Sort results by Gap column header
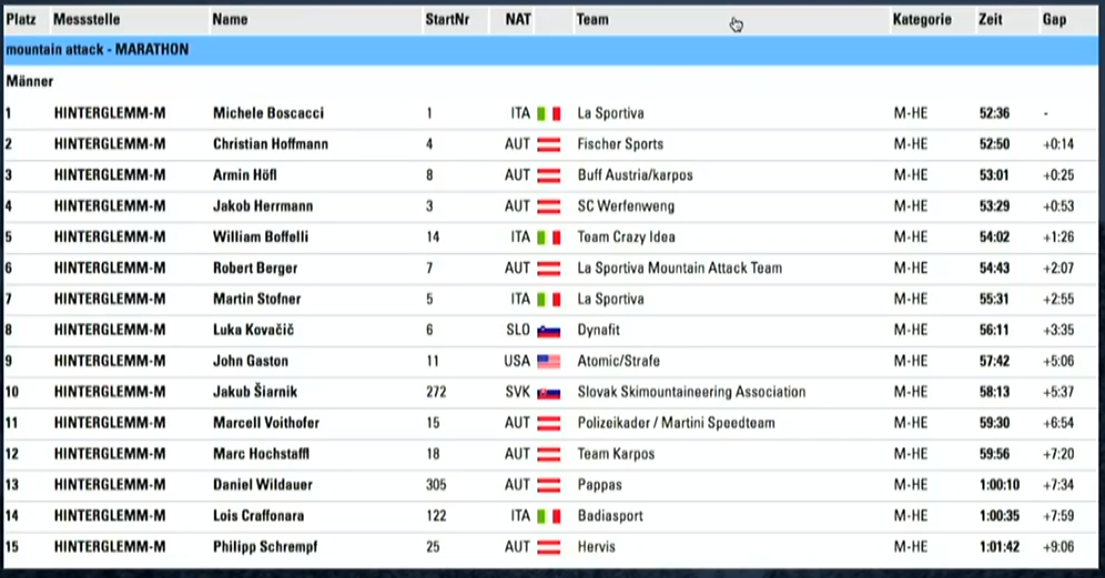Image resolution: width=1105 pixels, height=578 pixels. [x=1054, y=20]
